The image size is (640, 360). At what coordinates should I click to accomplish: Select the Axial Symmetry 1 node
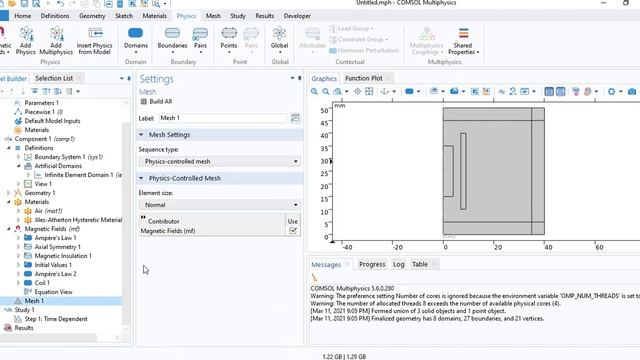pos(57,247)
